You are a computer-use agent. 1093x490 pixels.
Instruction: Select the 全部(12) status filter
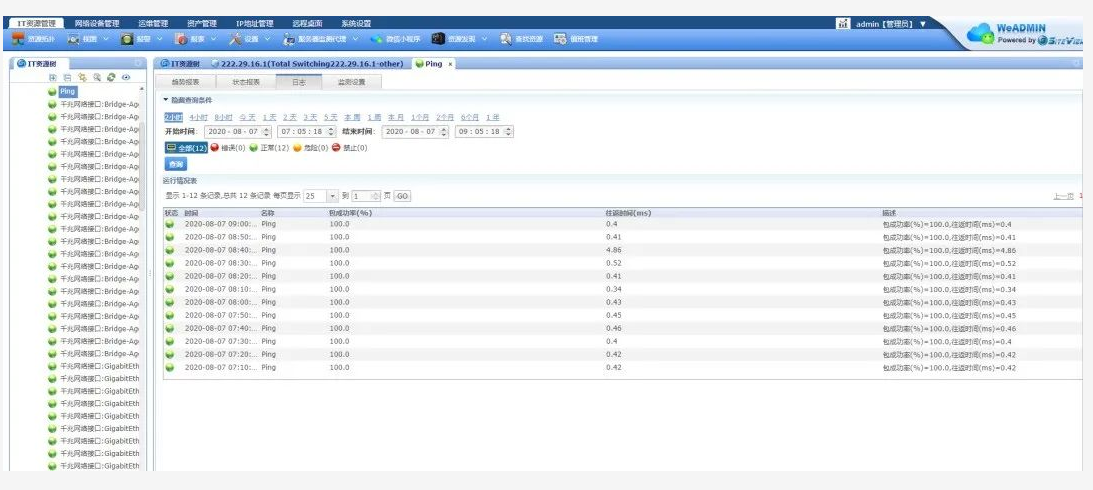pyautogui.click(x=186, y=148)
